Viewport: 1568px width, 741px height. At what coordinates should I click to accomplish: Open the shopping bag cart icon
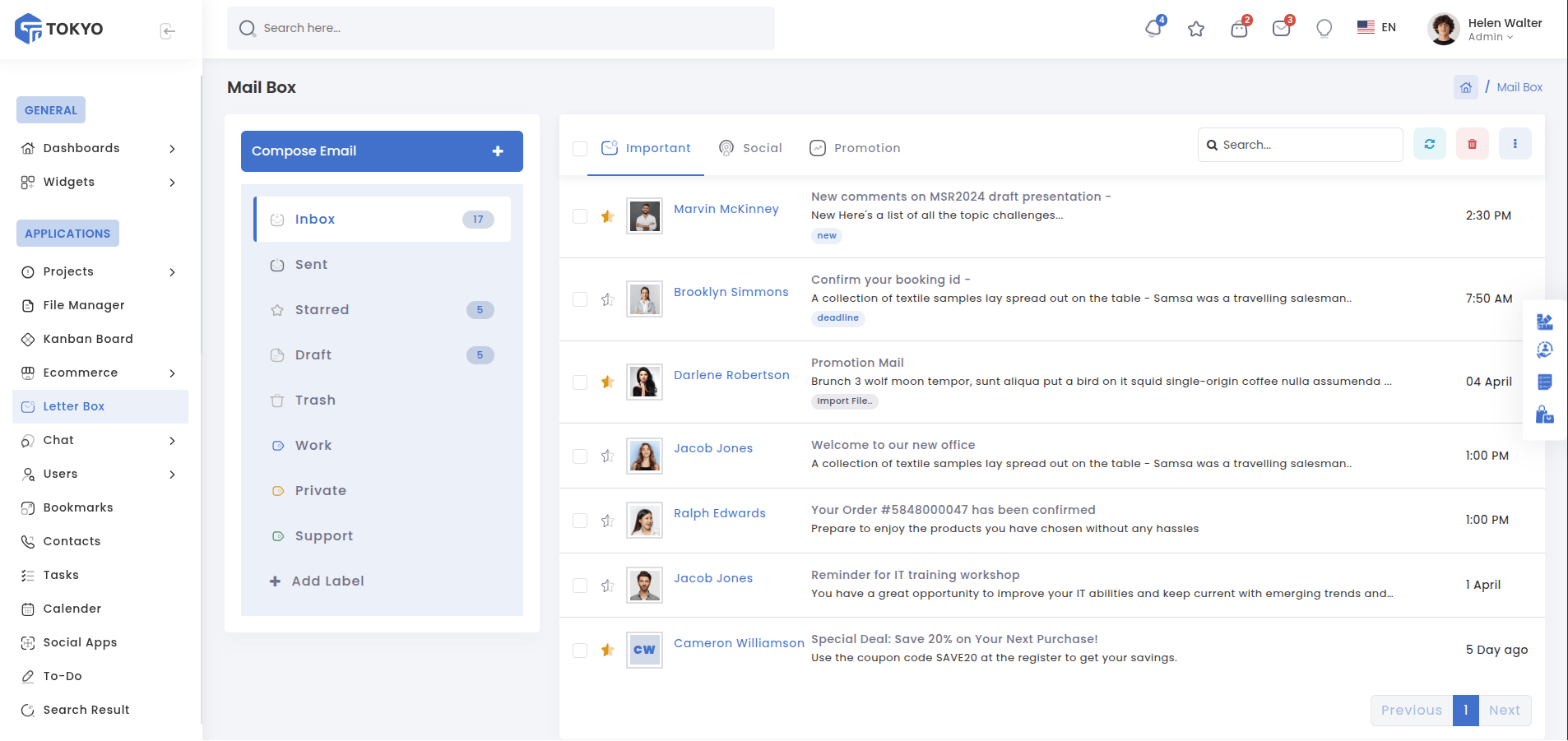coord(1239,29)
